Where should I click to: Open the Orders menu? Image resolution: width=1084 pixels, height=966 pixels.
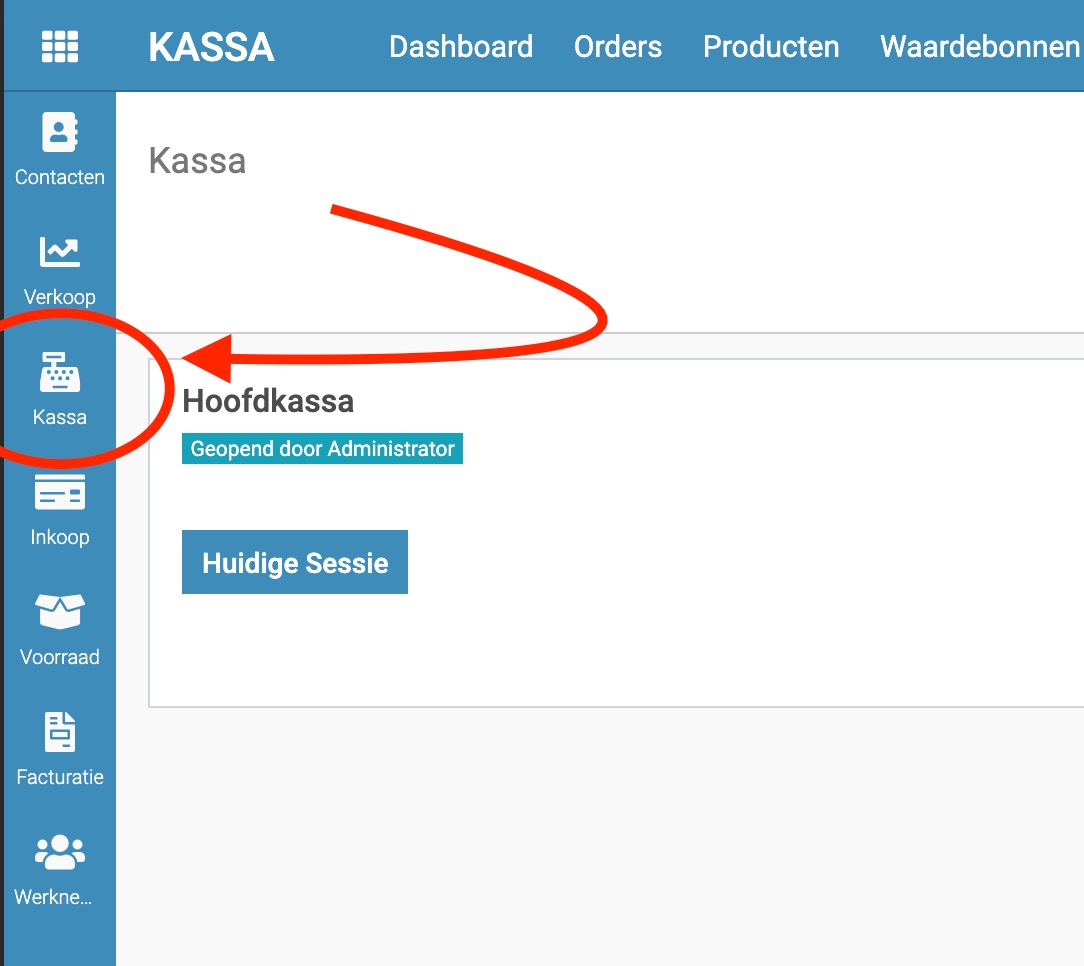point(618,47)
